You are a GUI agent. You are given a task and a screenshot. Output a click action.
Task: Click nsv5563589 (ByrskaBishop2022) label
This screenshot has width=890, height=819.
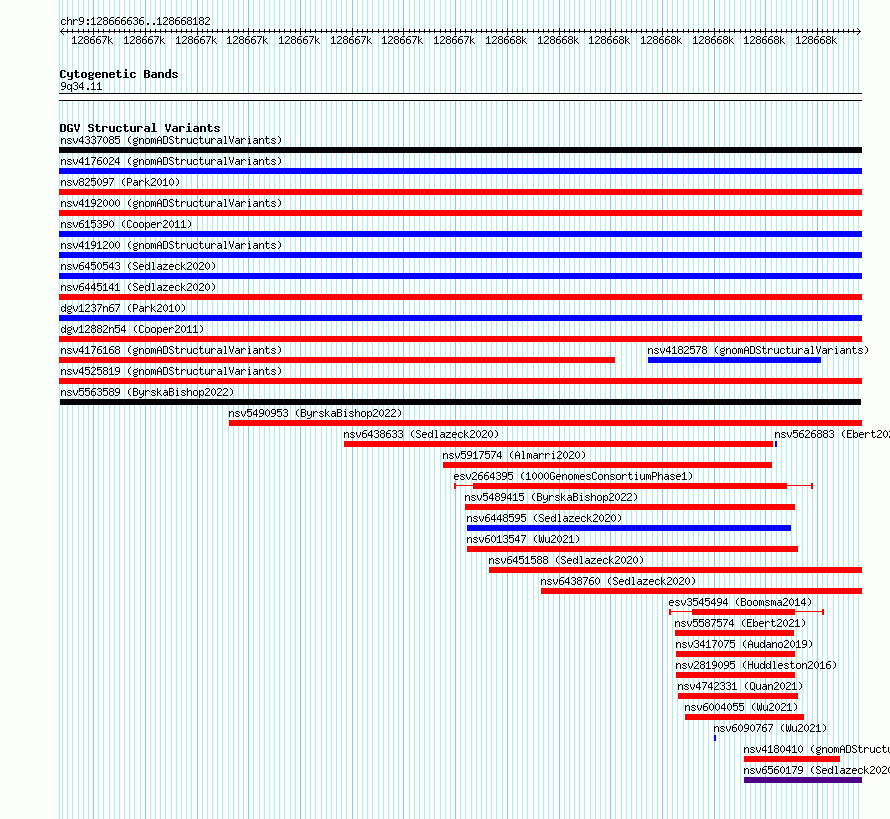coord(148,392)
